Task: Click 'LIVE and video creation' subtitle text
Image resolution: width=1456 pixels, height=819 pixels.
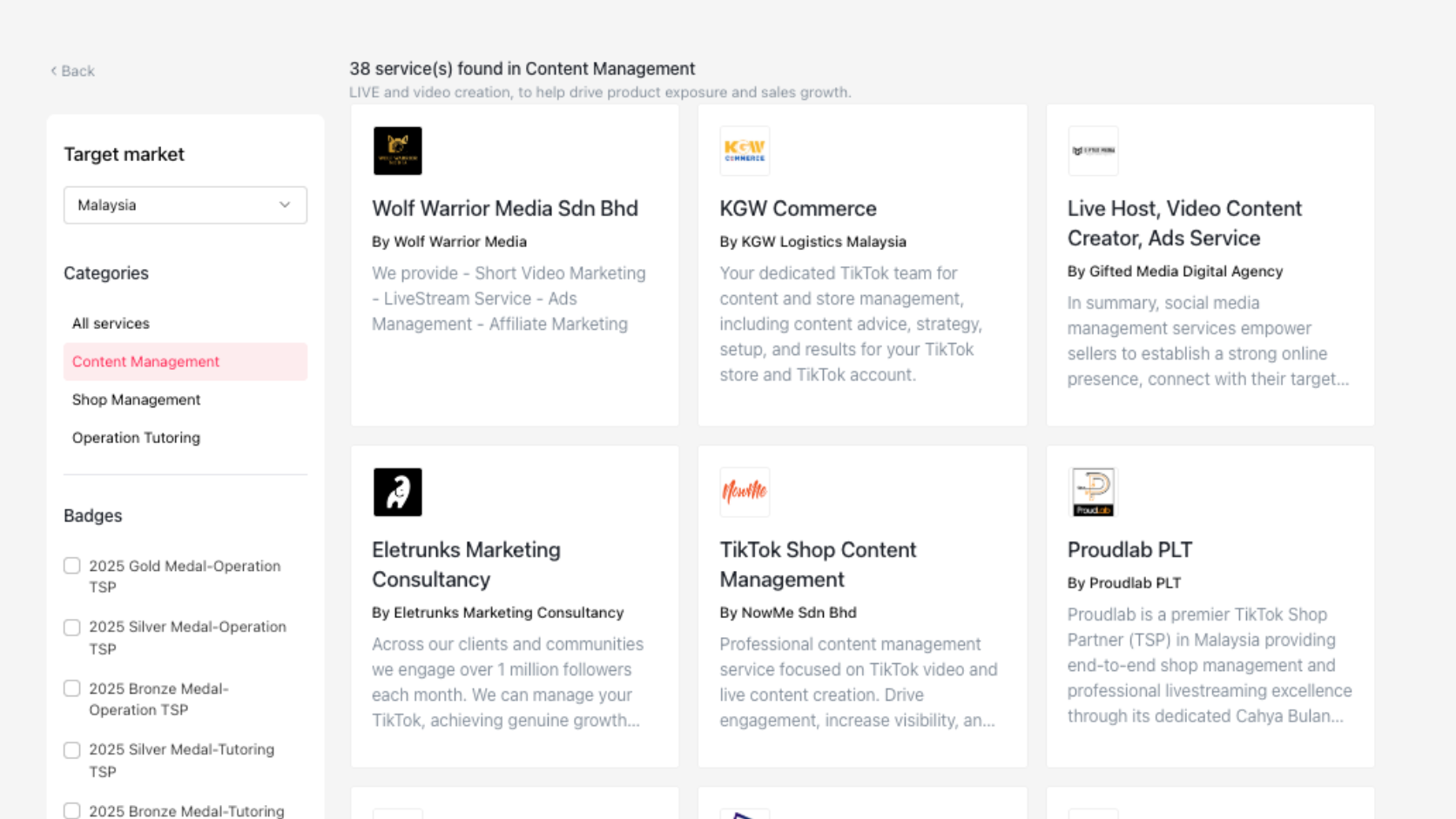Action: tap(600, 91)
